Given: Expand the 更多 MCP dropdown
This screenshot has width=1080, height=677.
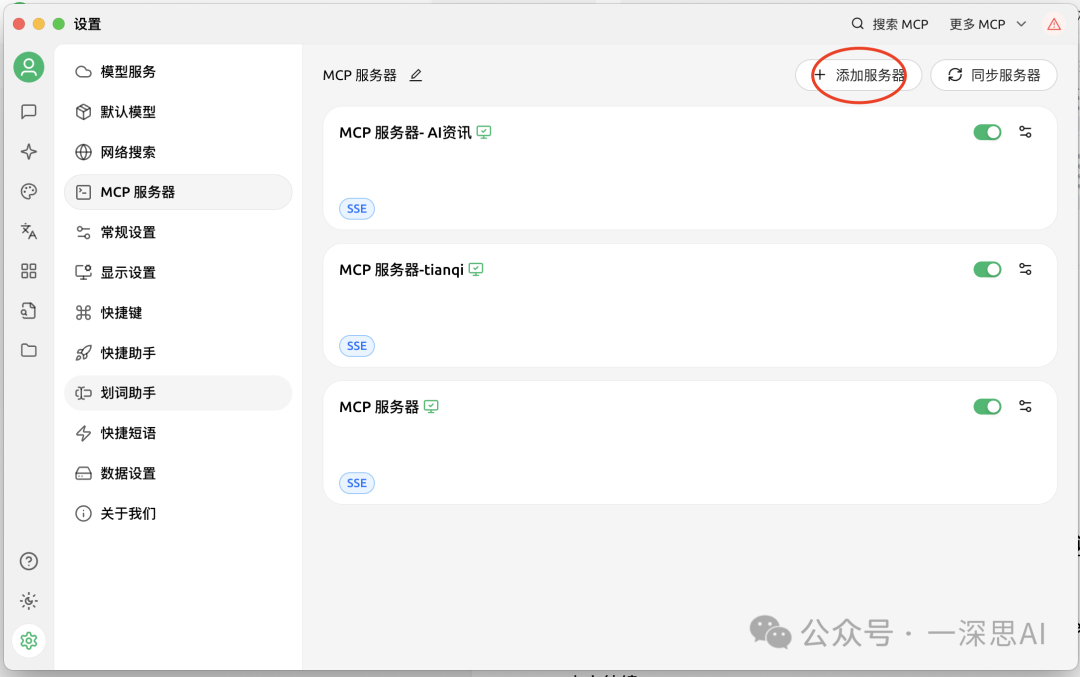Looking at the screenshot, I should [x=987, y=23].
